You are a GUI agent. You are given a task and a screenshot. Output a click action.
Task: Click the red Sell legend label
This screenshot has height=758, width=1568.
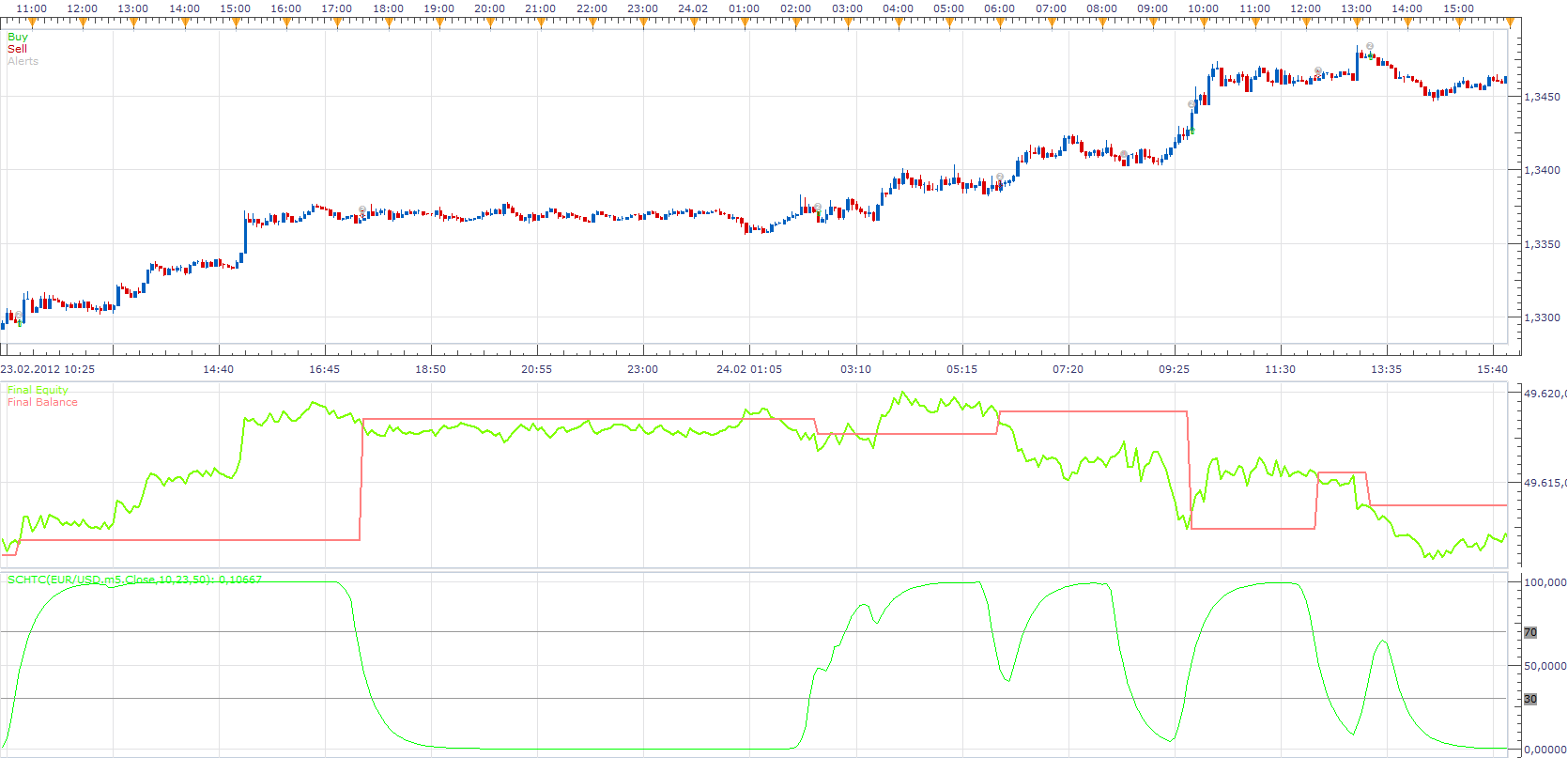(17, 49)
